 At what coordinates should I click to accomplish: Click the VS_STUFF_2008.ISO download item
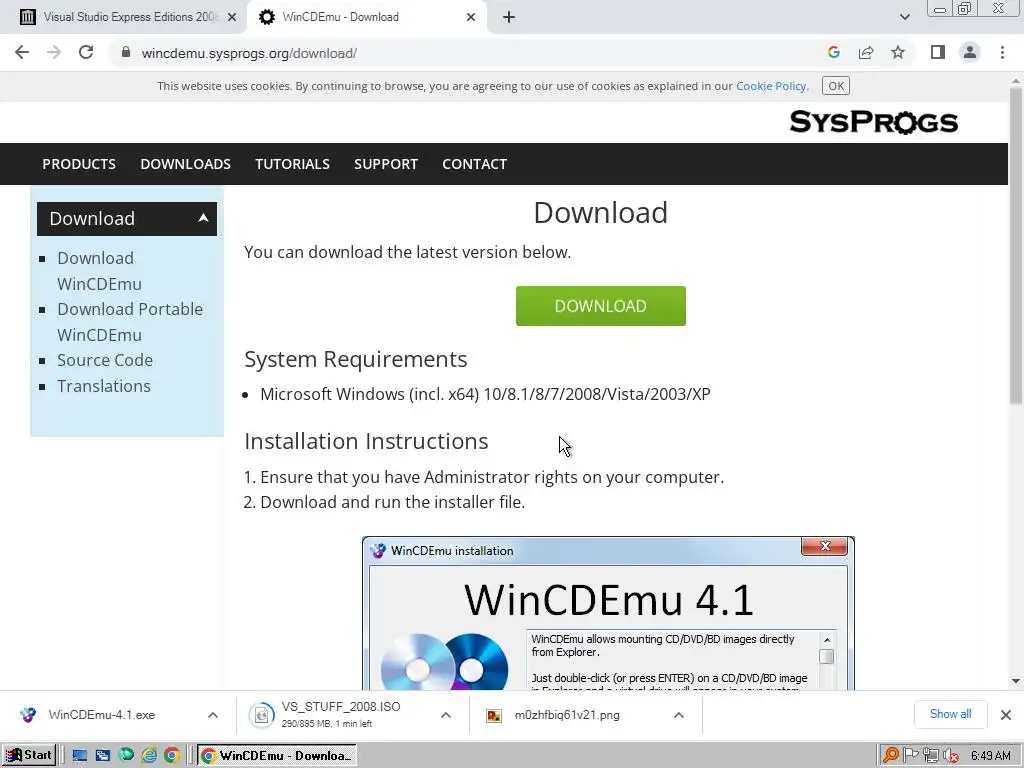pos(340,715)
